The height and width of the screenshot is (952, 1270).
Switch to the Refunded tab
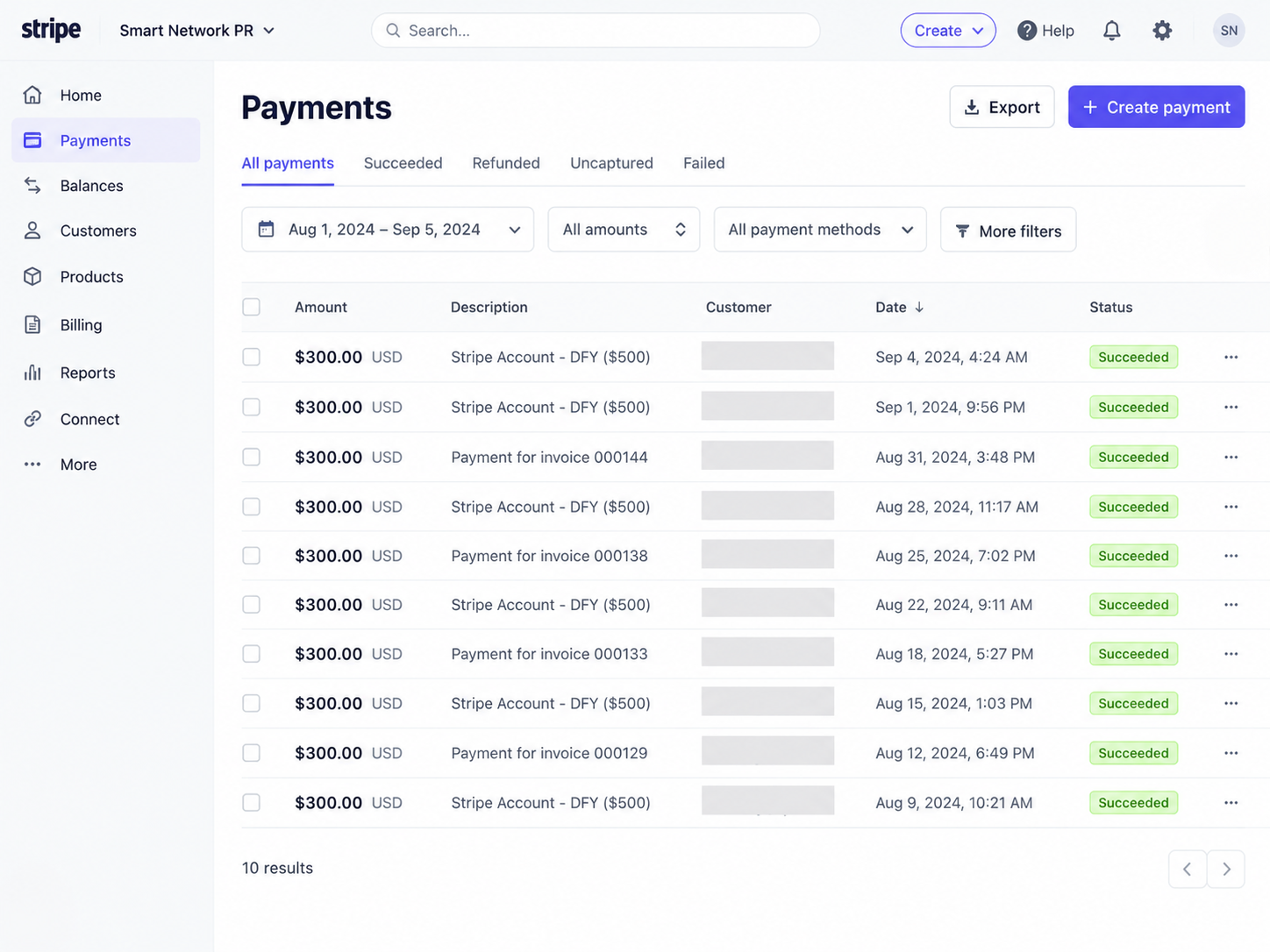[506, 163]
